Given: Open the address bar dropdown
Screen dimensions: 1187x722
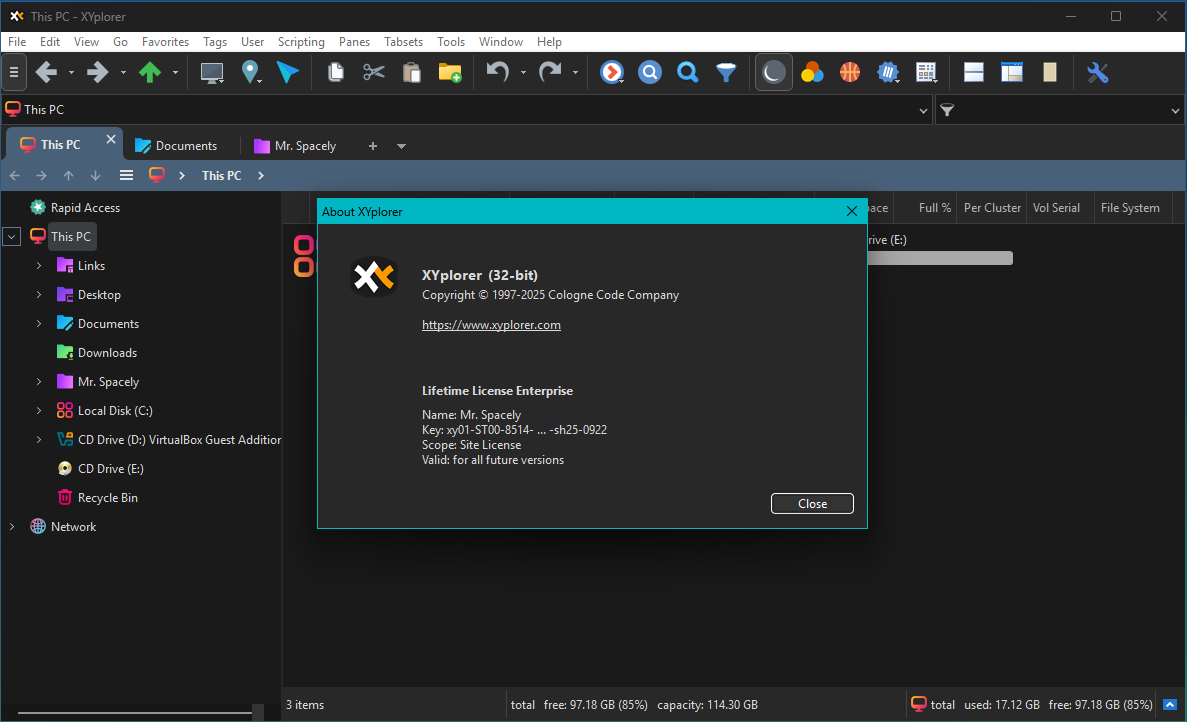Looking at the screenshot, I should coord(923,110).
